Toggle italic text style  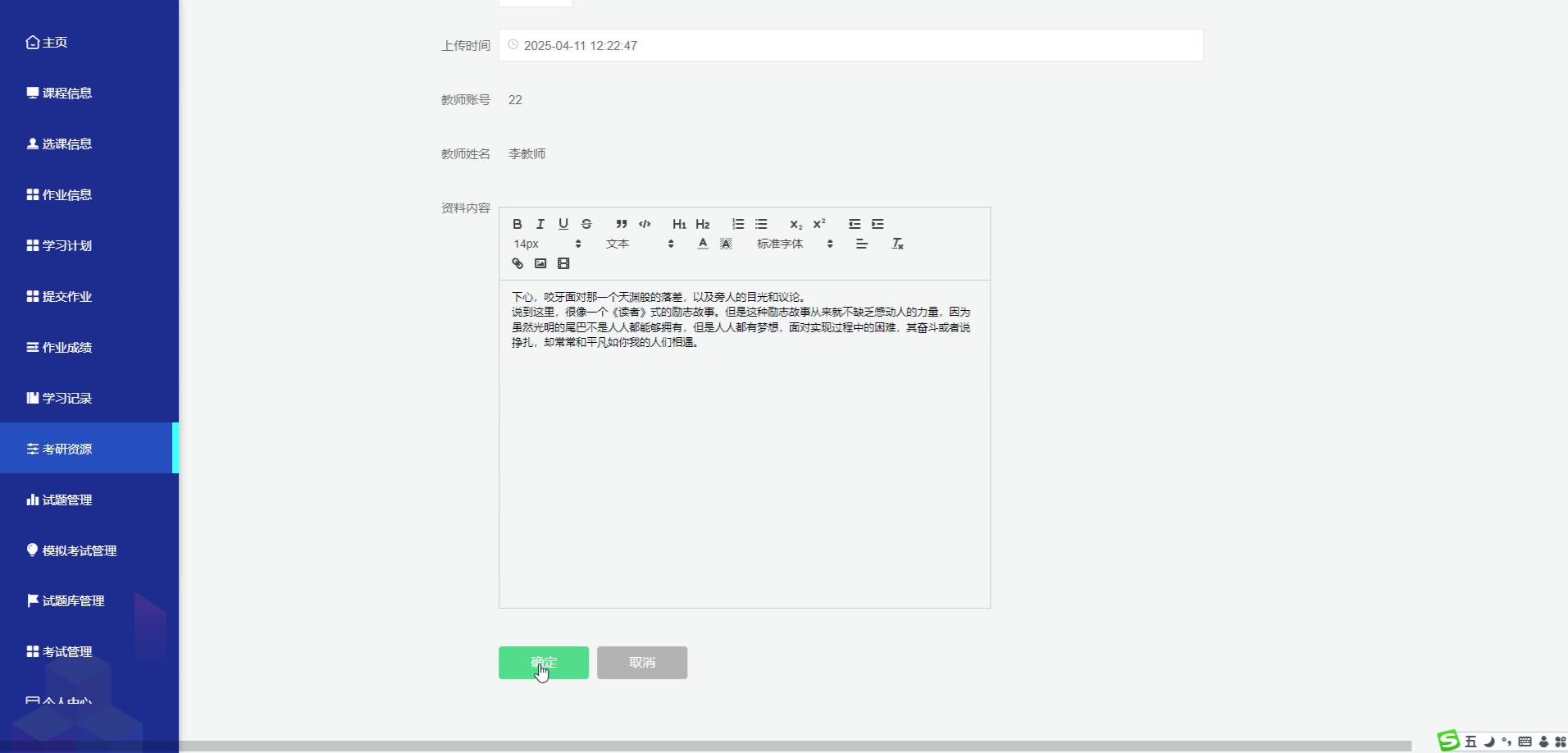pyautogui.click(x=540, y=224)
